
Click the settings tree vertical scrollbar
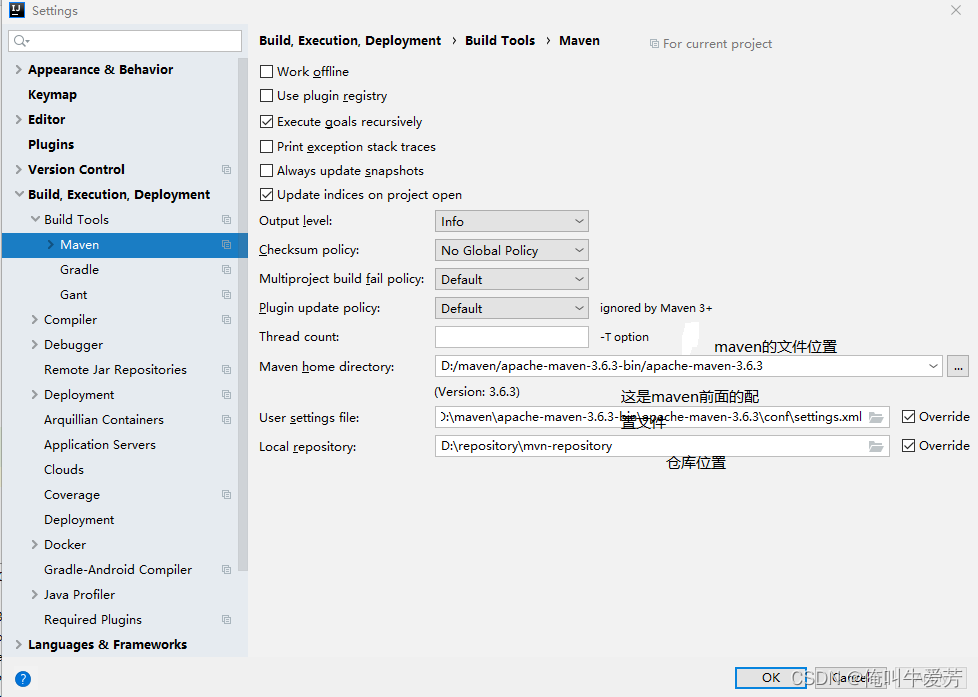pyautogui.click(x=243, y=314)
